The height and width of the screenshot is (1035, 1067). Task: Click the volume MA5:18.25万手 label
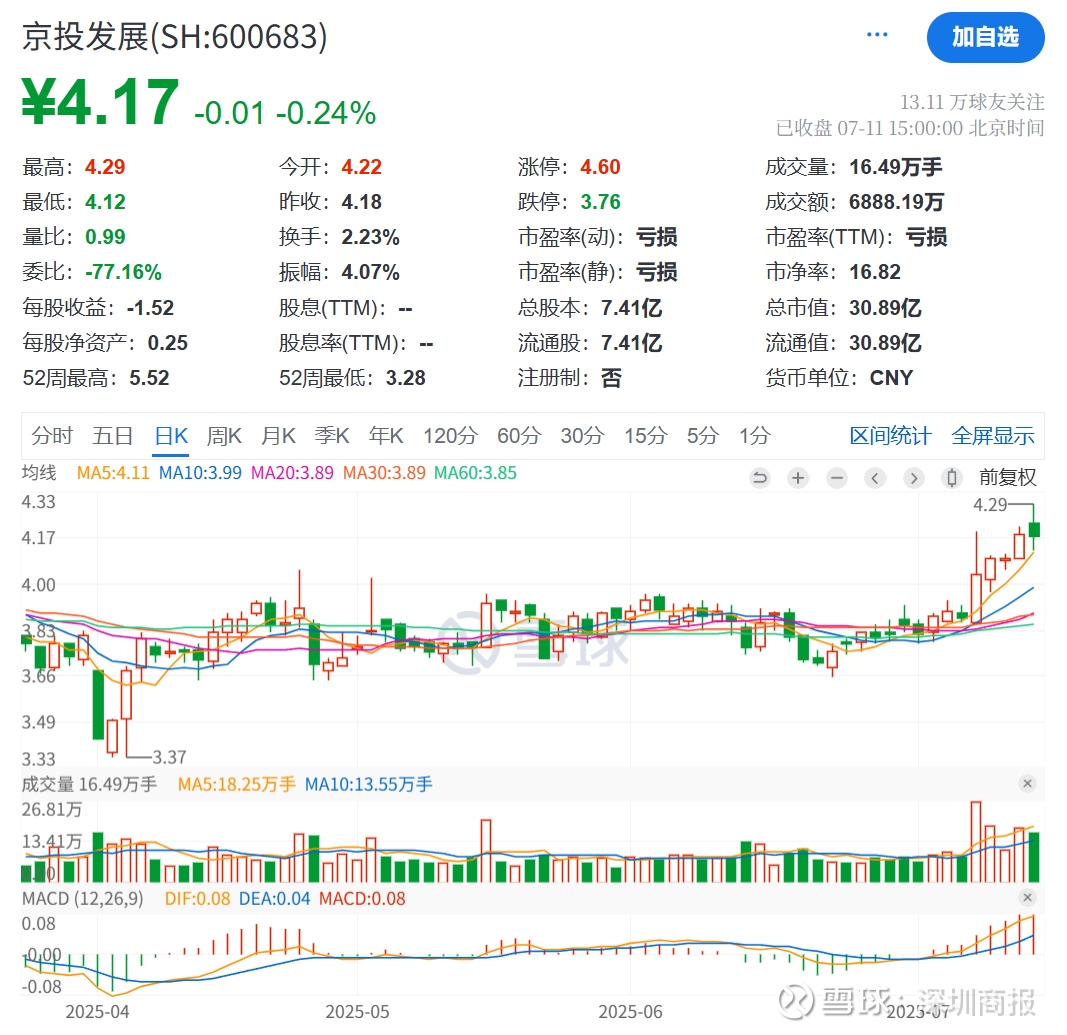(236, 785)
